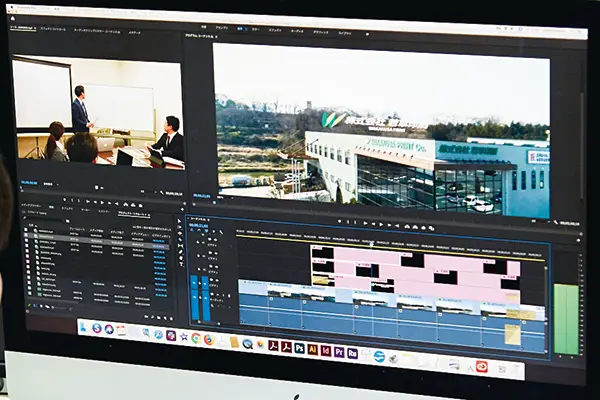This screenshot has height=400, width=600.
Task: Toggle Snap in the timeline header
Action: pyautogui.click(x=199, y=230)
